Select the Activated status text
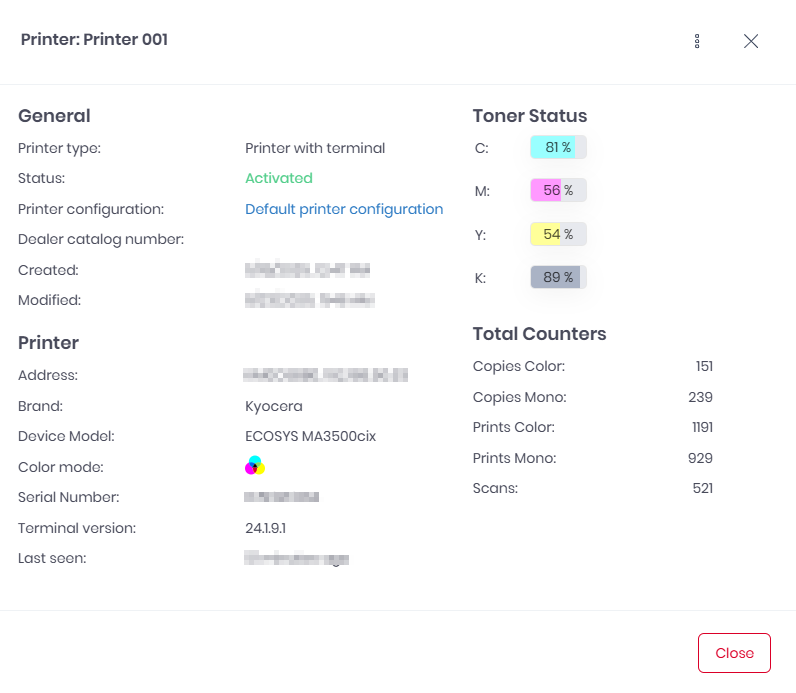 pos(279,178)
